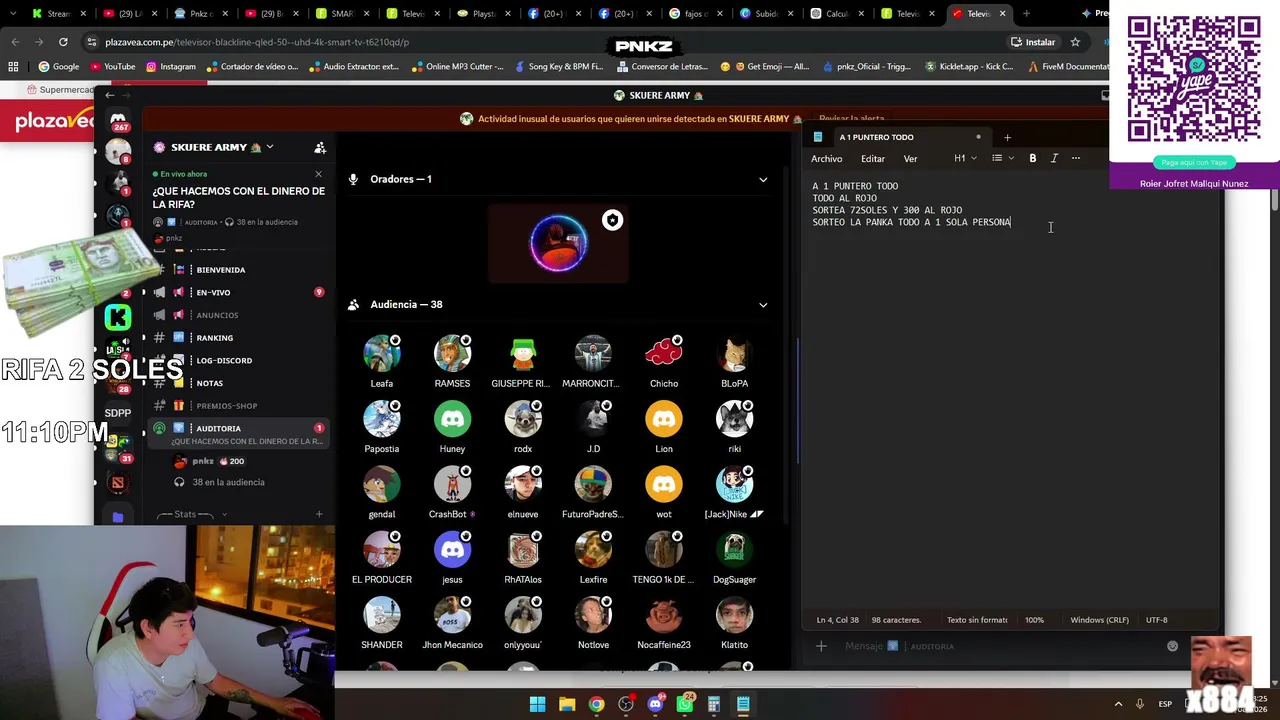Click DogSugar's avatar in the audience
The height and width of the screenshot is (720, 1280).
734,550
